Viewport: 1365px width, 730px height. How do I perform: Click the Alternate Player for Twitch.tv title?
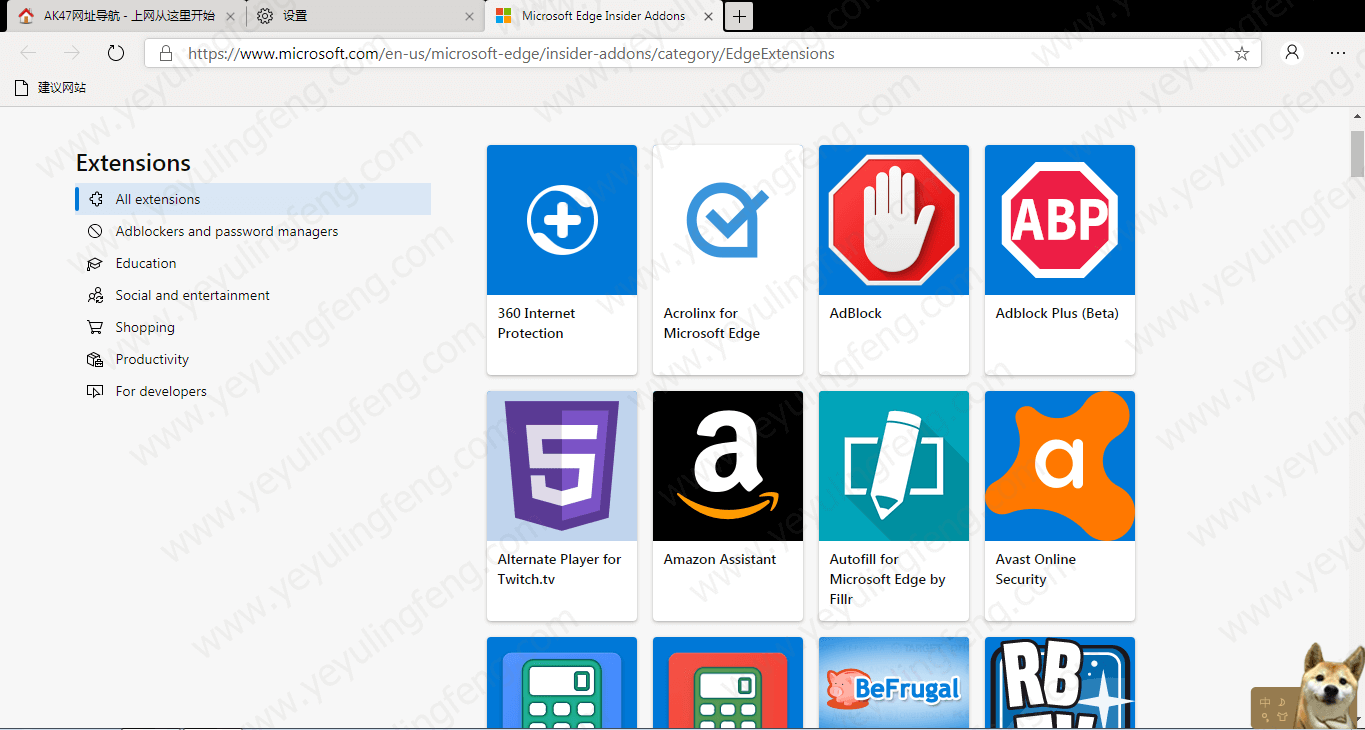point(560,569)
